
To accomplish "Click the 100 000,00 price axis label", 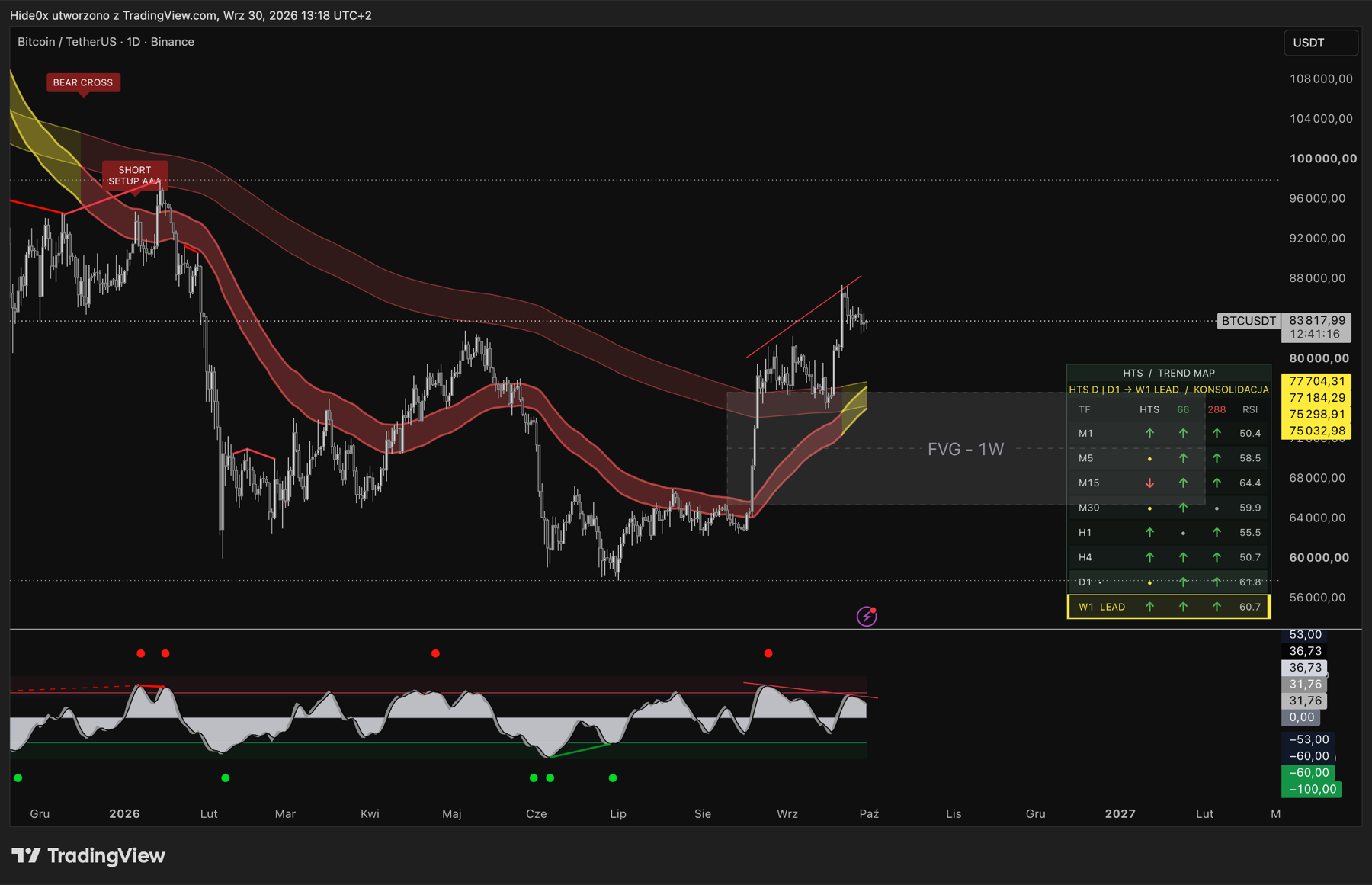I will click(x=1323, y=159).
